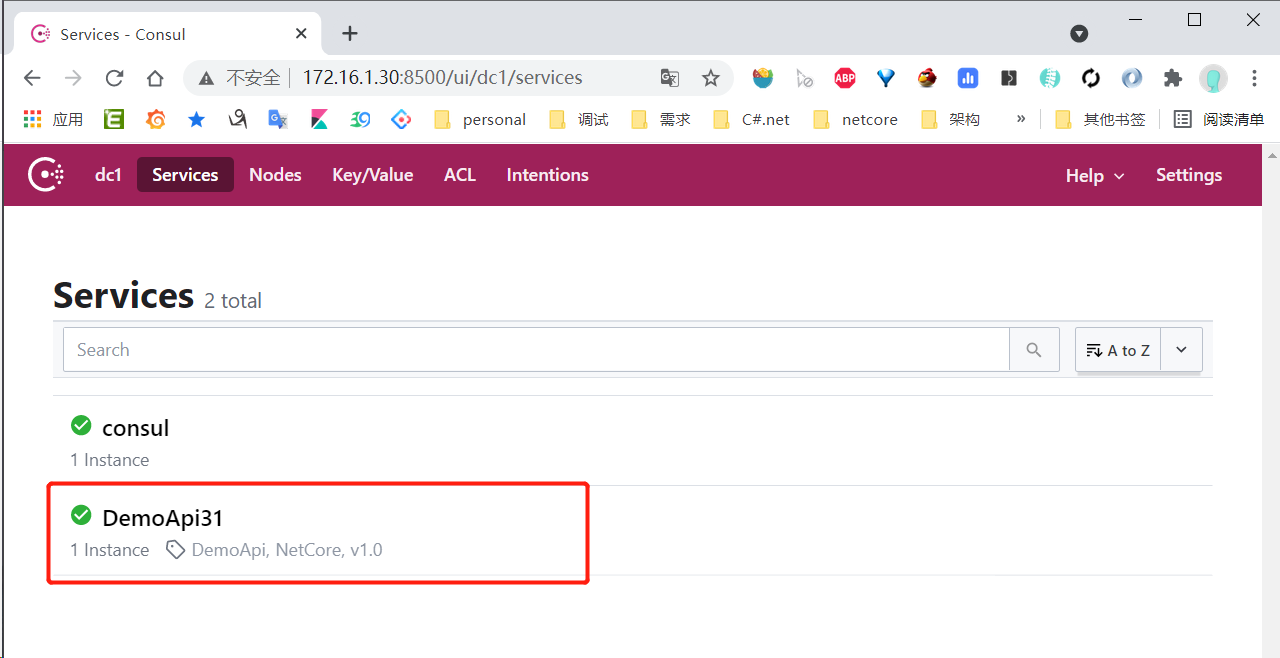Viewport: 1280px width, 658px height.
Task: Open the DemoApi31 service
Action: click(163, 518)
